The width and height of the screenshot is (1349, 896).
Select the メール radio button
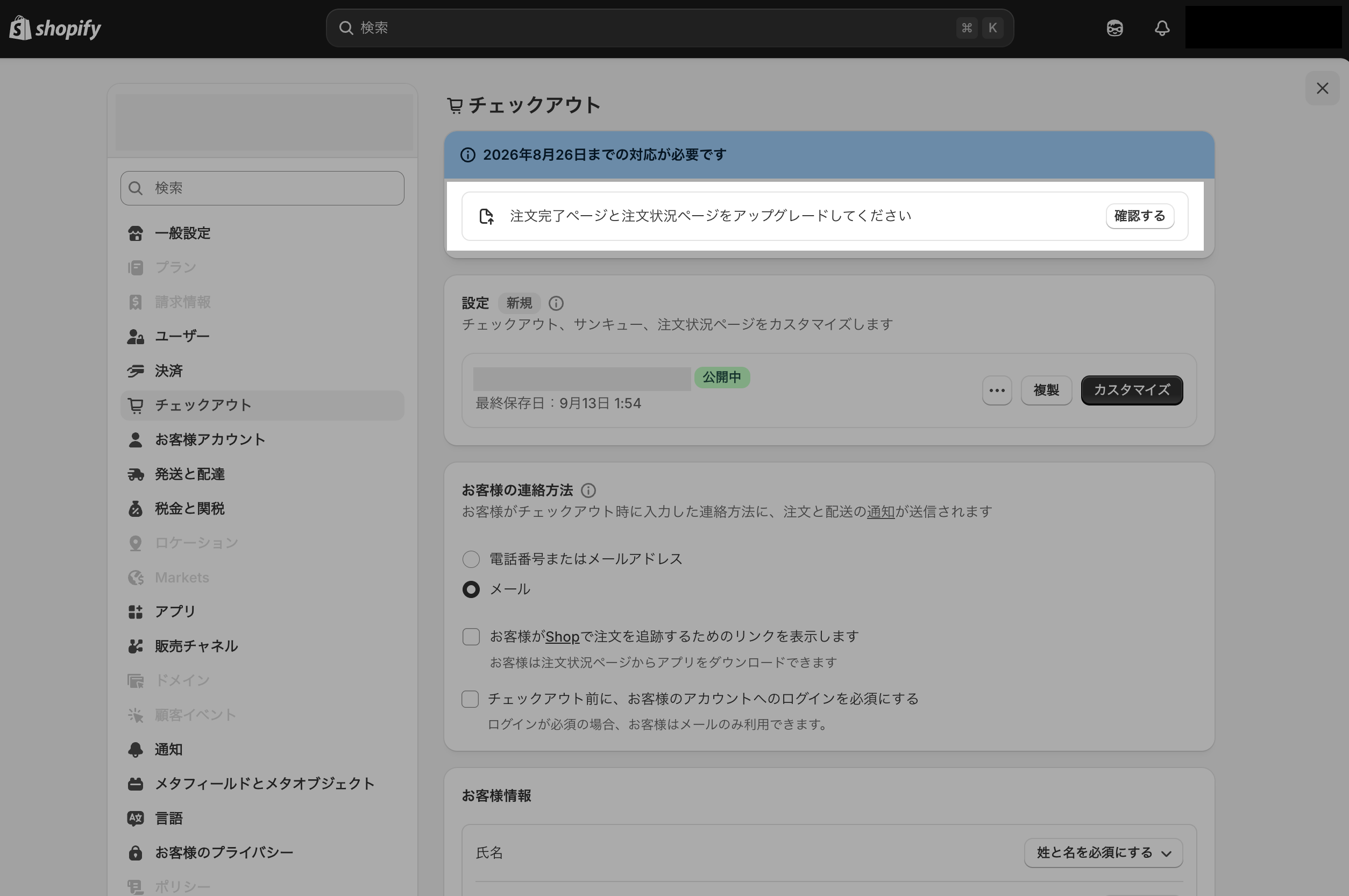(471, 589)
